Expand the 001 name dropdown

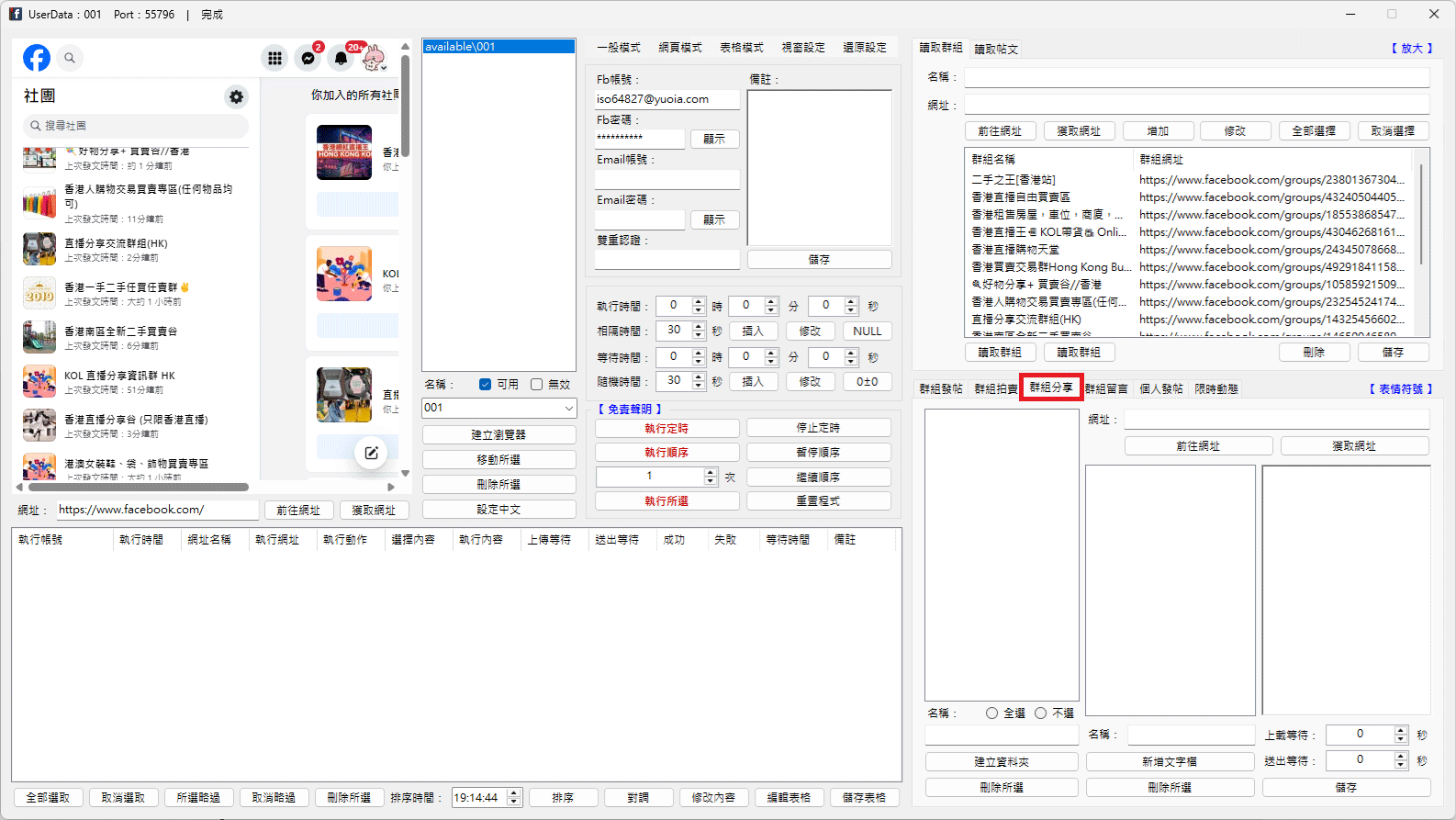tap(568, 408)
